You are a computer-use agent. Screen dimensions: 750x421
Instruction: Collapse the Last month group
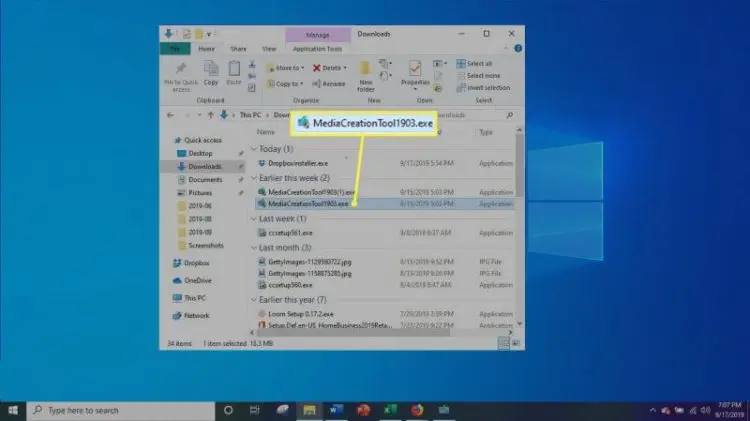coord(254,248)
